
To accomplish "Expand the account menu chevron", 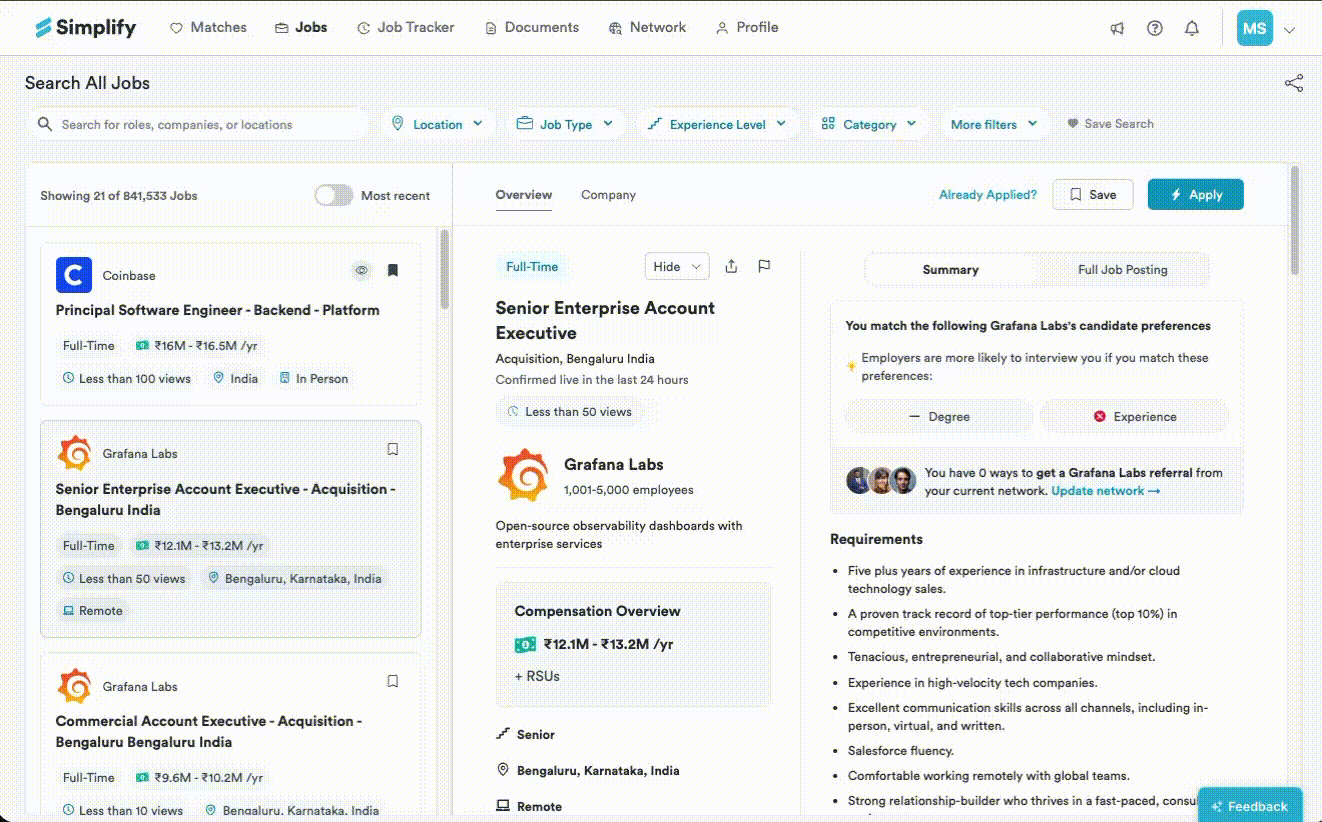I will click(x=1290, y=30).
